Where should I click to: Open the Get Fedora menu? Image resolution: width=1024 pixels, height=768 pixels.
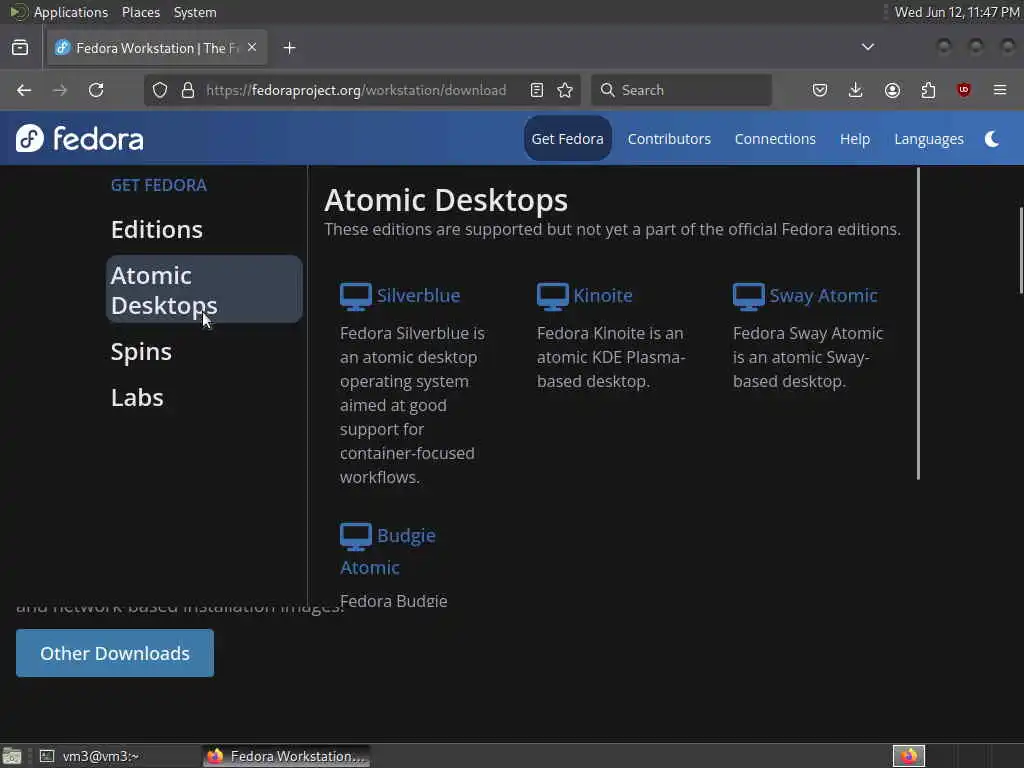point(568,138)
